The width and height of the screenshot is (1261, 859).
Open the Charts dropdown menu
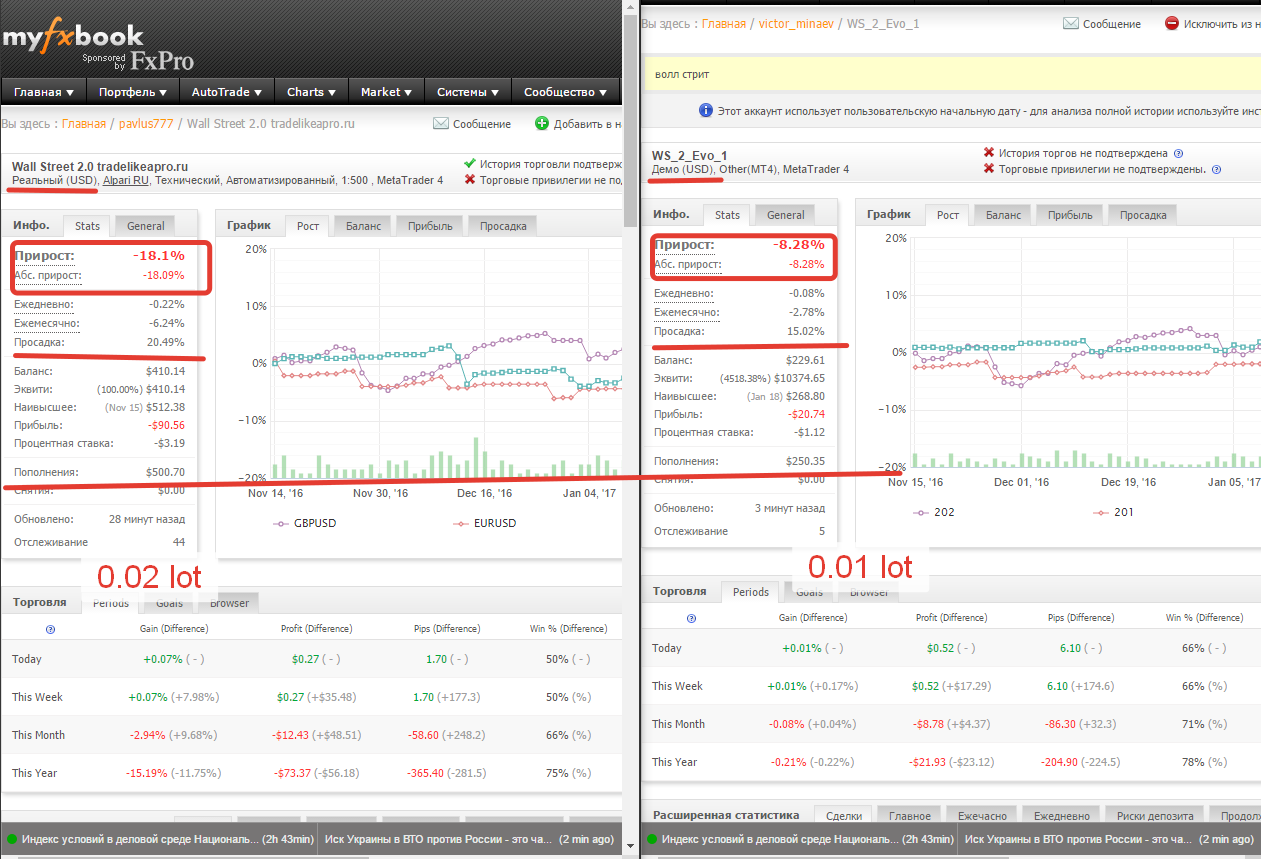pyautogui.click(x=311, y=92)
